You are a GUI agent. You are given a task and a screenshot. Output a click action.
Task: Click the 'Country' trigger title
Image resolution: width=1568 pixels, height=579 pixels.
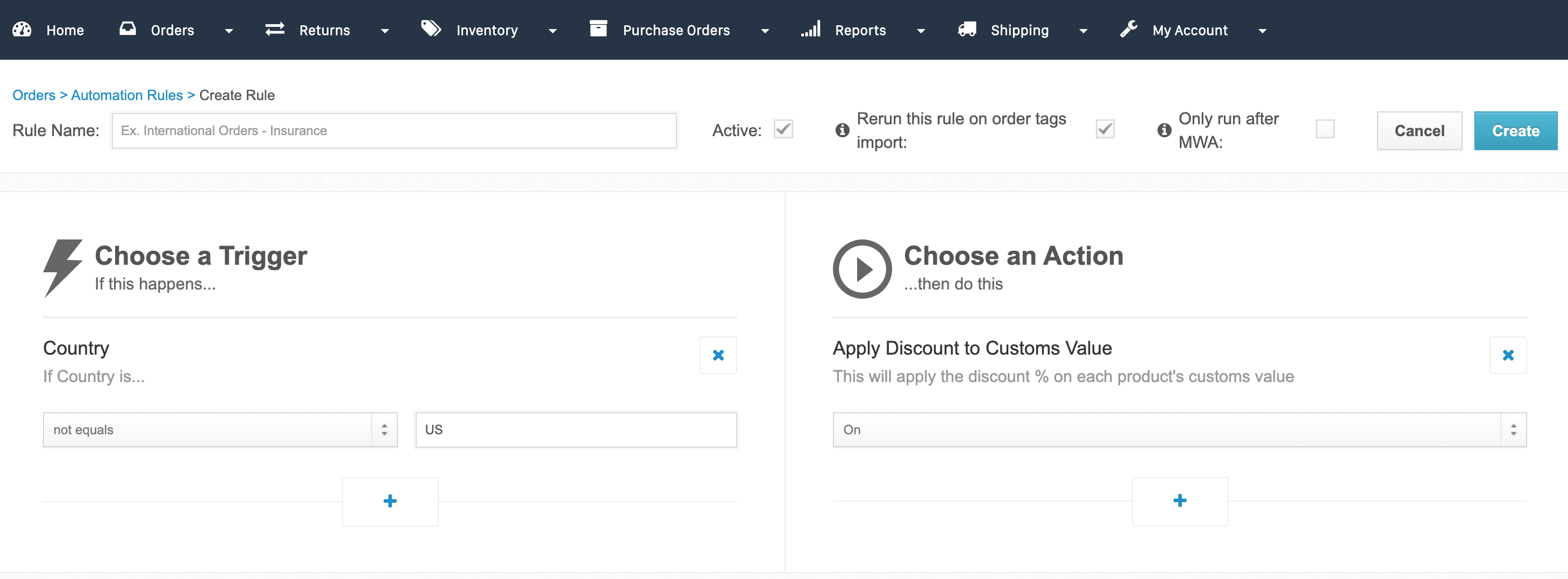76,348
